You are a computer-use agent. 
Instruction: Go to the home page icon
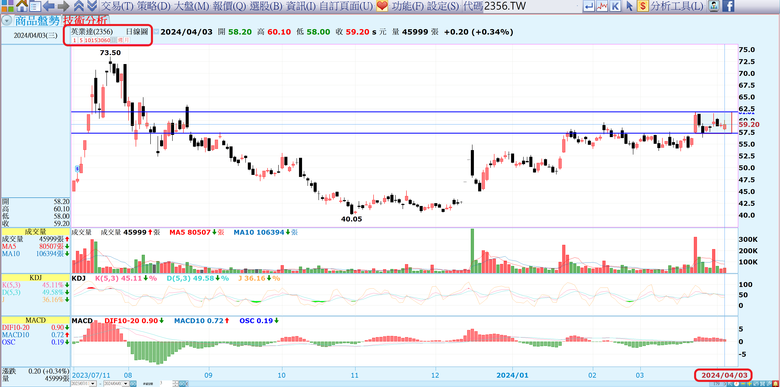pos(21,6)
